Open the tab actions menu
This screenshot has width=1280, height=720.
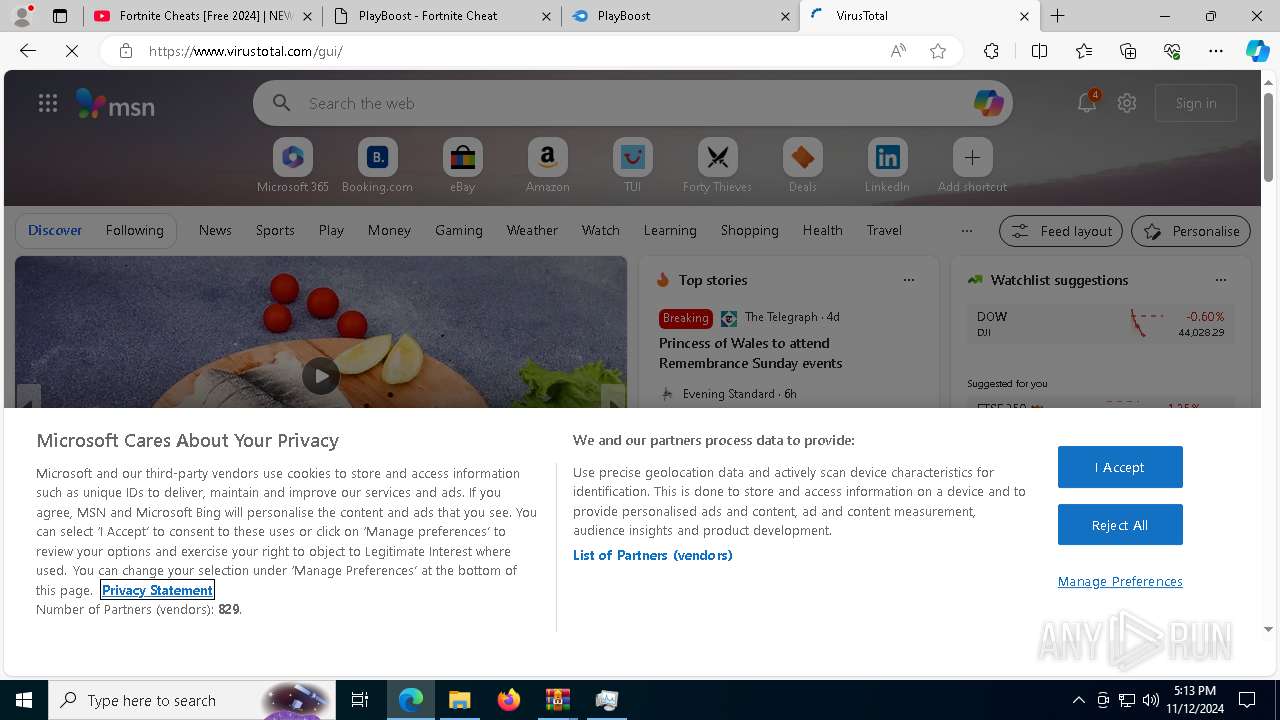[60, 16]
